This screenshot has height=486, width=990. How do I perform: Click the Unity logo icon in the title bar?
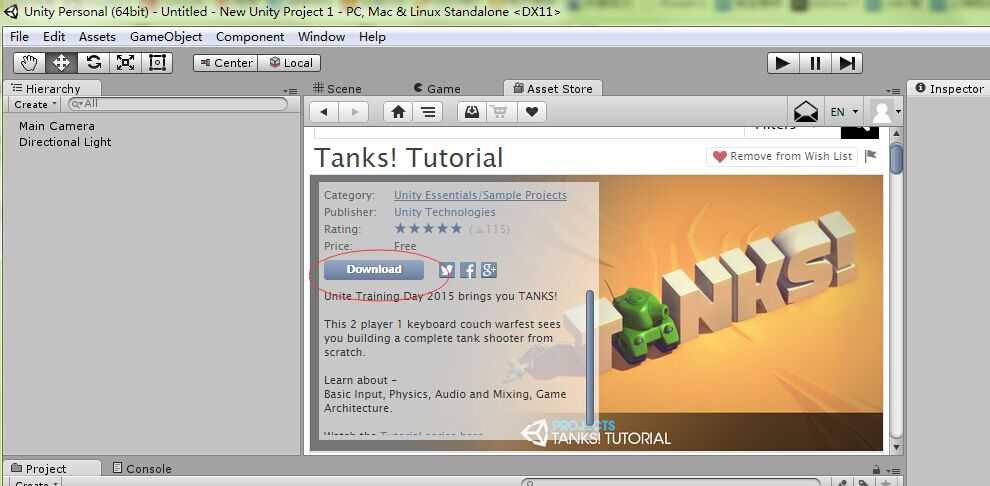point(11,11)
